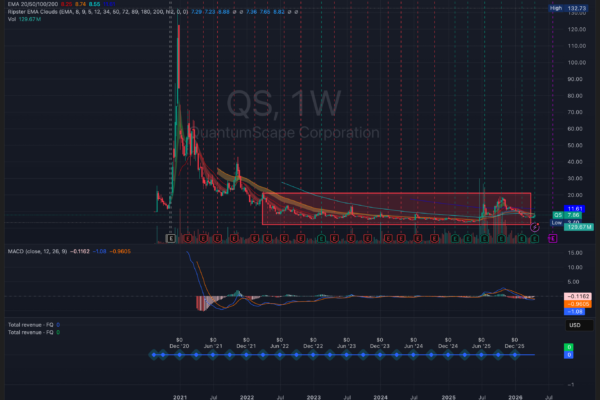Viewport: 600px width, 400px height.
Task: Click the revenue diamond under Dec '25
Action: pyautogui.click(x=515, y=355)
